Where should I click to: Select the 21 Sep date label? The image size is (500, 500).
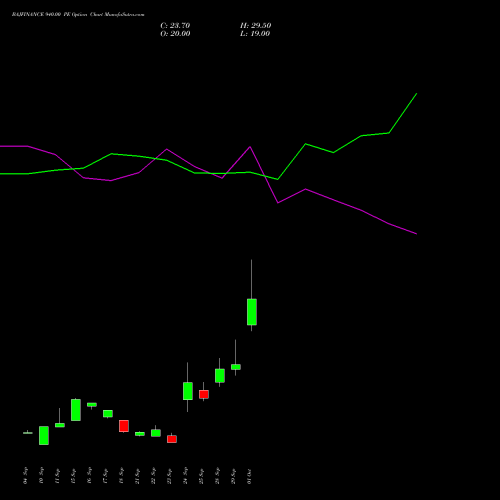[x=137, y=476]
